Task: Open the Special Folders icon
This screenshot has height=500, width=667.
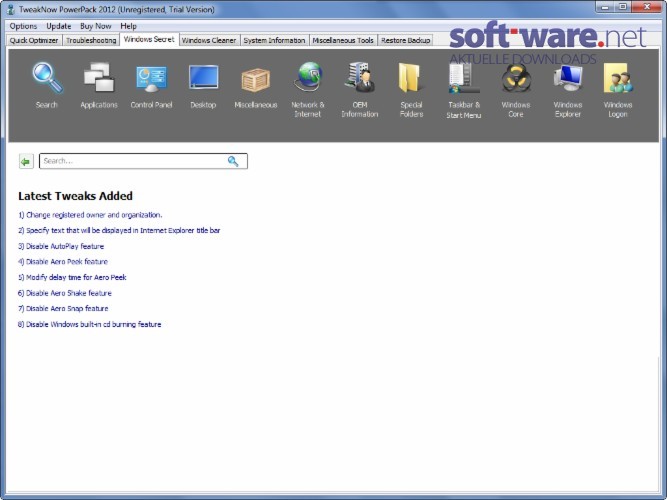Action: click(x=411, y=78)
